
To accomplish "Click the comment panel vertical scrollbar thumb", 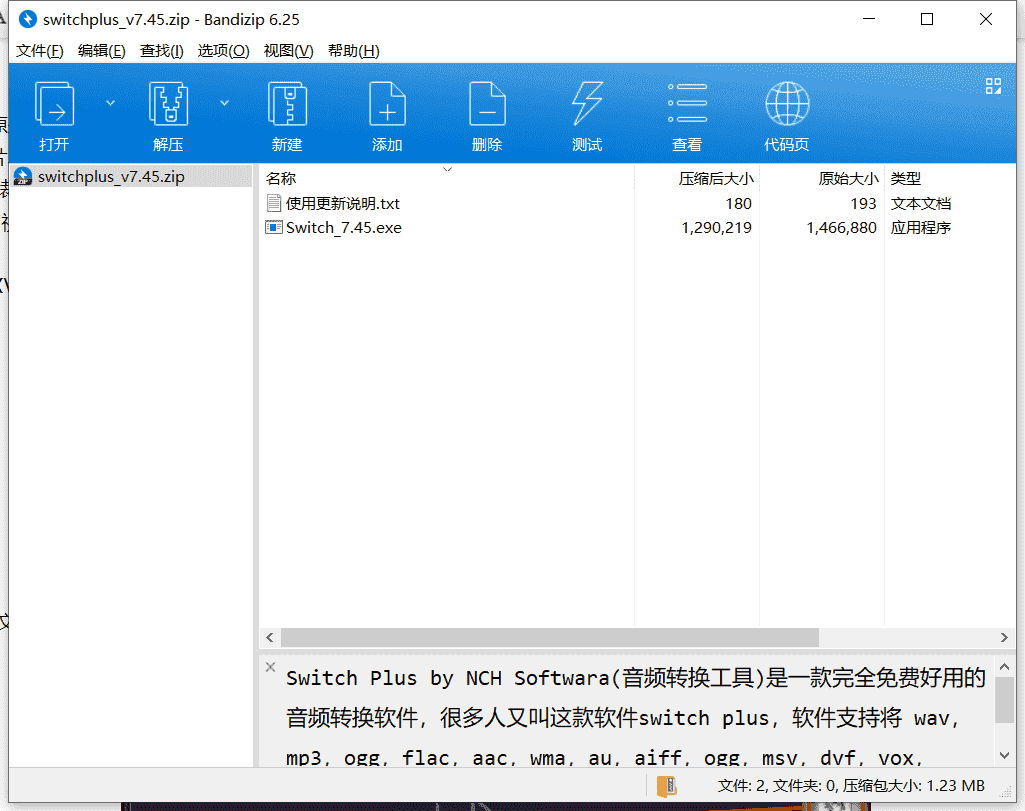I will pos(1005,700).
